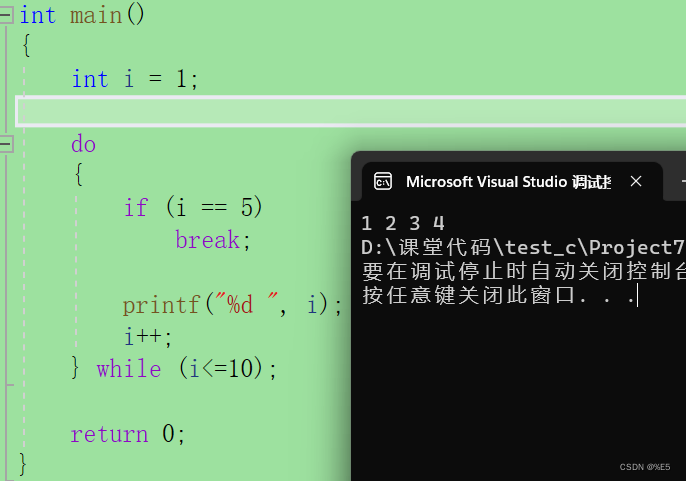Place cursor on the printf statement
The height and width of the screenshot is (481, 686).
tap(232, 305)
